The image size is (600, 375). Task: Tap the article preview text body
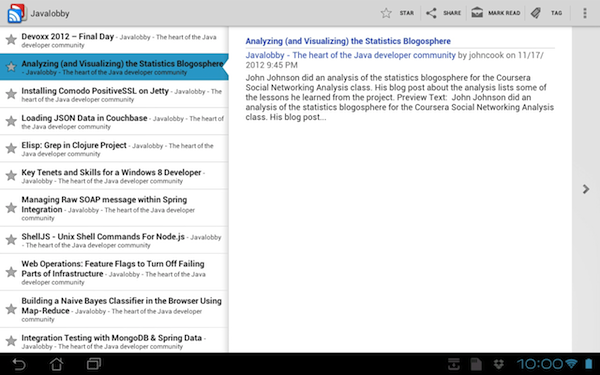pos(399,97)
